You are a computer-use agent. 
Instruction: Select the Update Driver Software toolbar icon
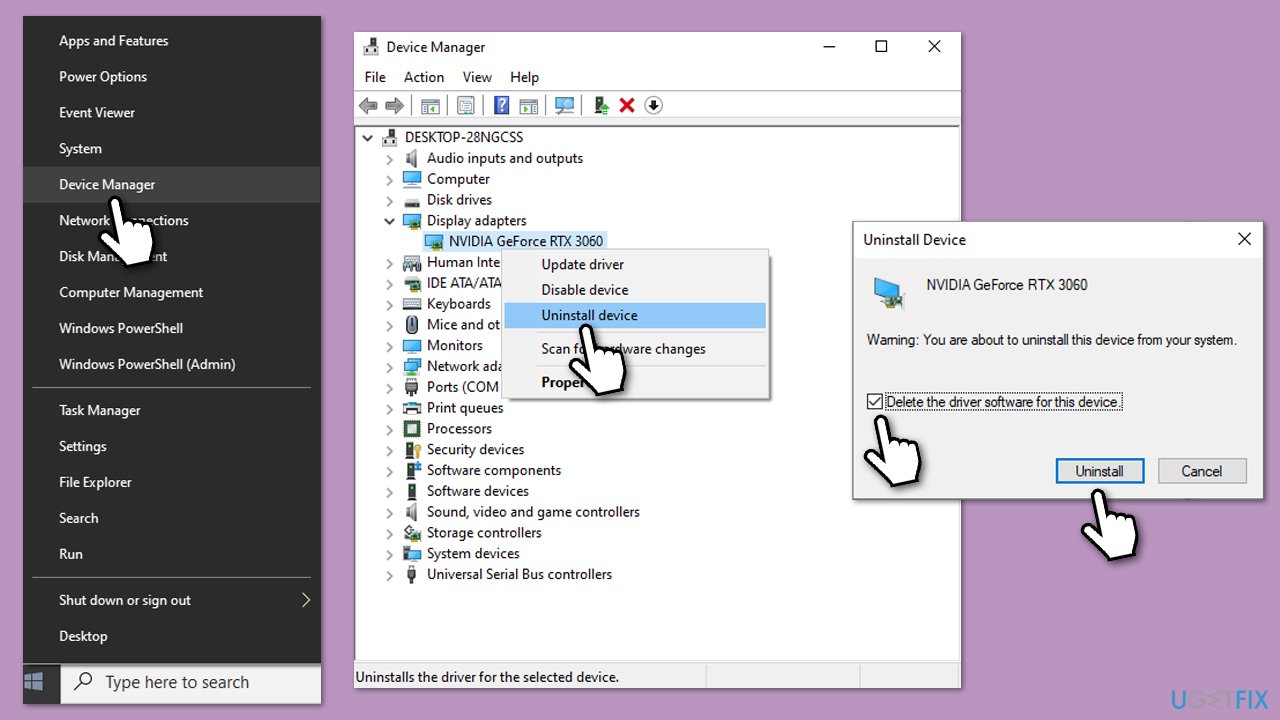click(x=601, y=105)
